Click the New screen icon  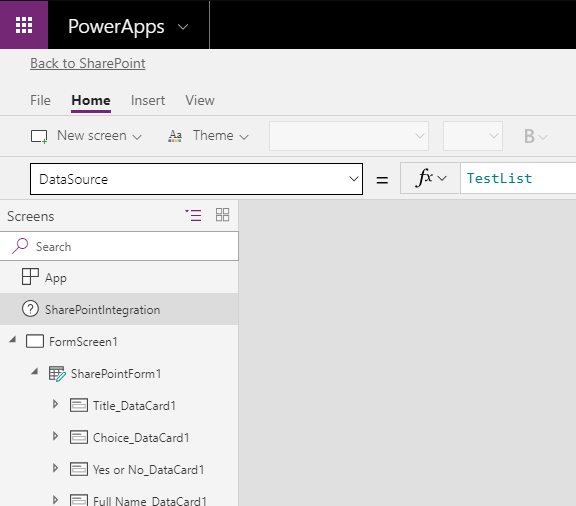(x=39, y=136)
